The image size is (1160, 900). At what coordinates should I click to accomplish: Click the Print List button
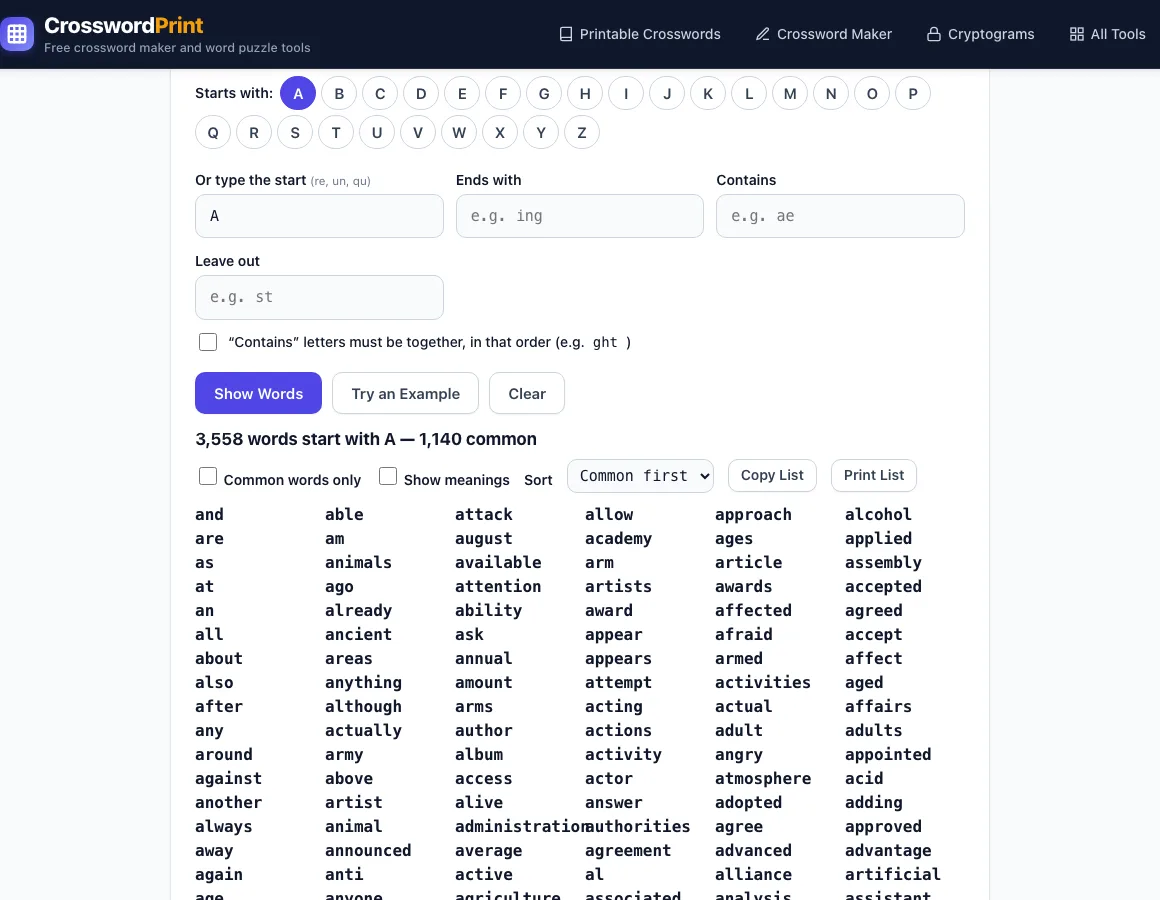[874, 476]
